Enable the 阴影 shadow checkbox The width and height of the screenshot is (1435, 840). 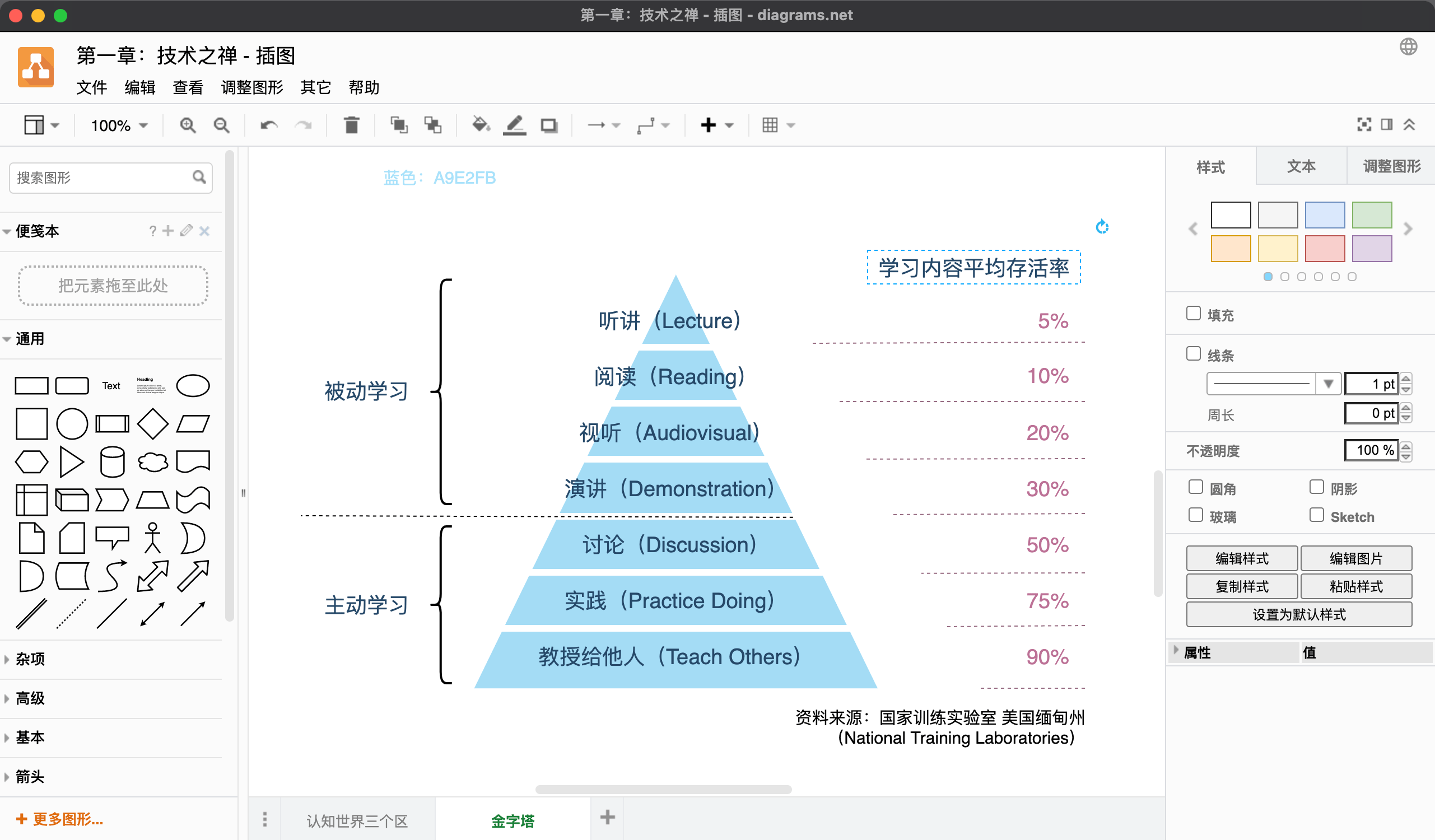(1317, 487)
